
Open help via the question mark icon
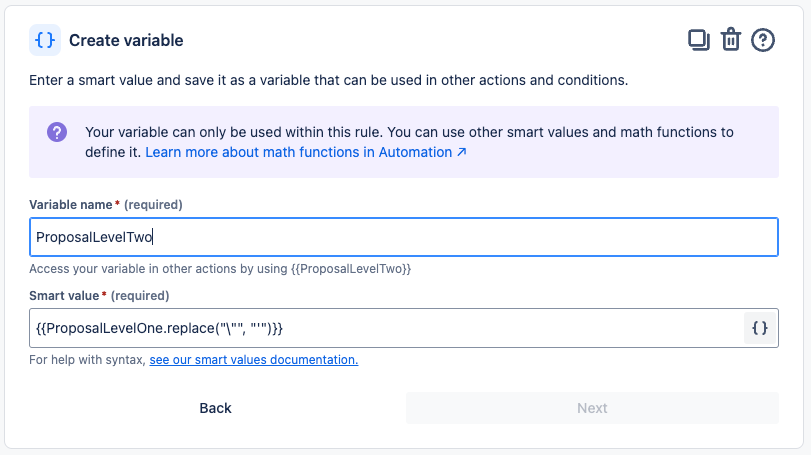[763, 40]
